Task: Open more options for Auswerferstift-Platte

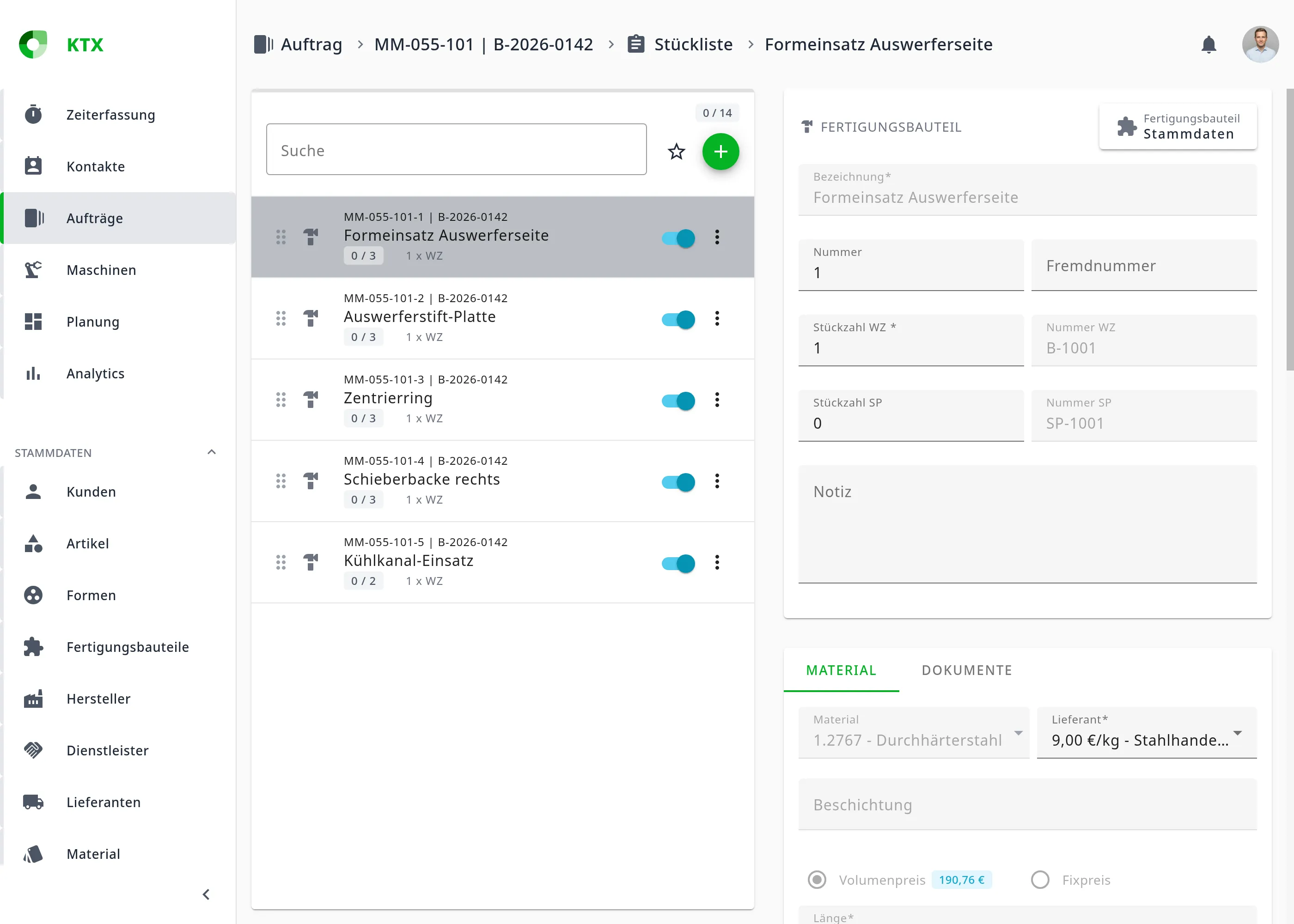Action: [717, 319]
